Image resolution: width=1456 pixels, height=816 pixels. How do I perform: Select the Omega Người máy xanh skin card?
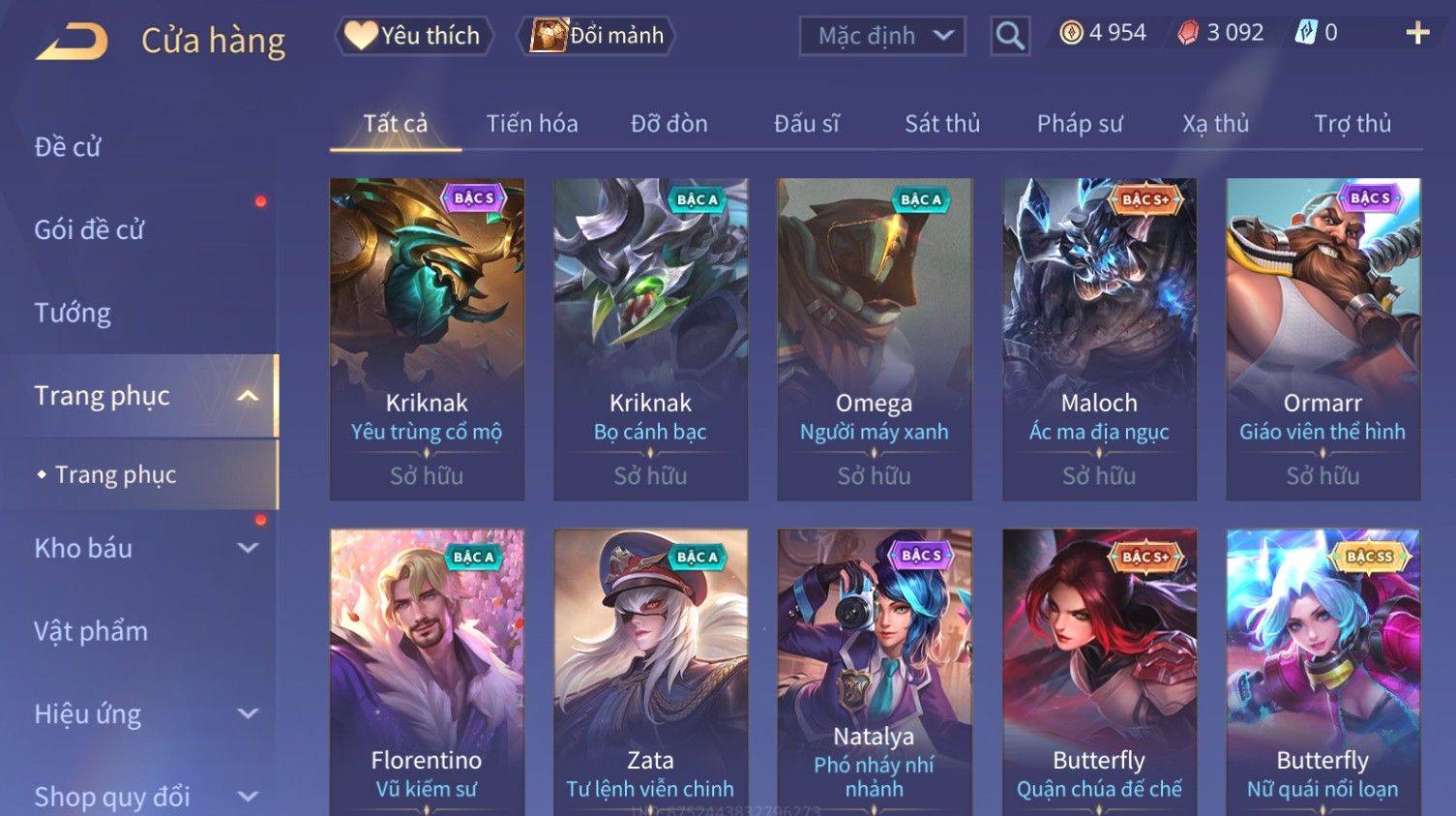[x=875, y=339]
